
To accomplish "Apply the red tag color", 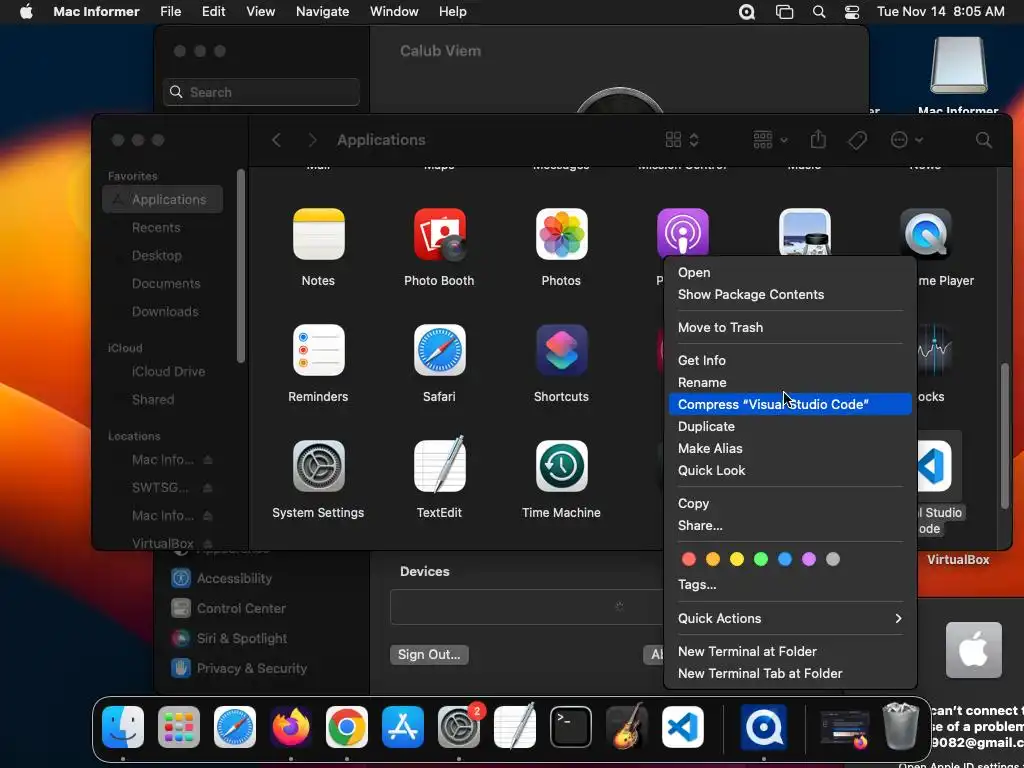I will [x=688, y=559].
